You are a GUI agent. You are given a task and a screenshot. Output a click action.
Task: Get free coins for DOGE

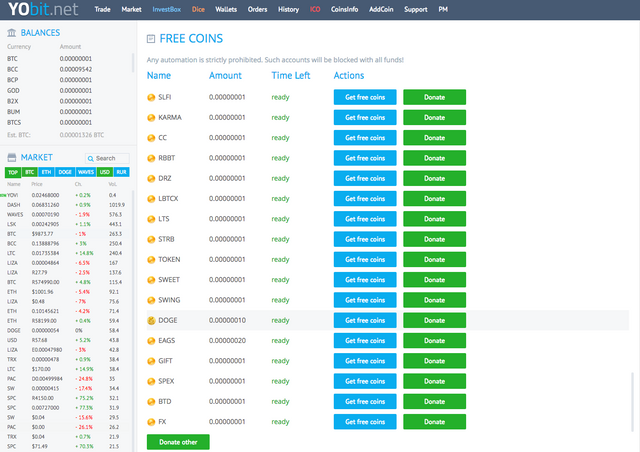click(x=365, y=321)
